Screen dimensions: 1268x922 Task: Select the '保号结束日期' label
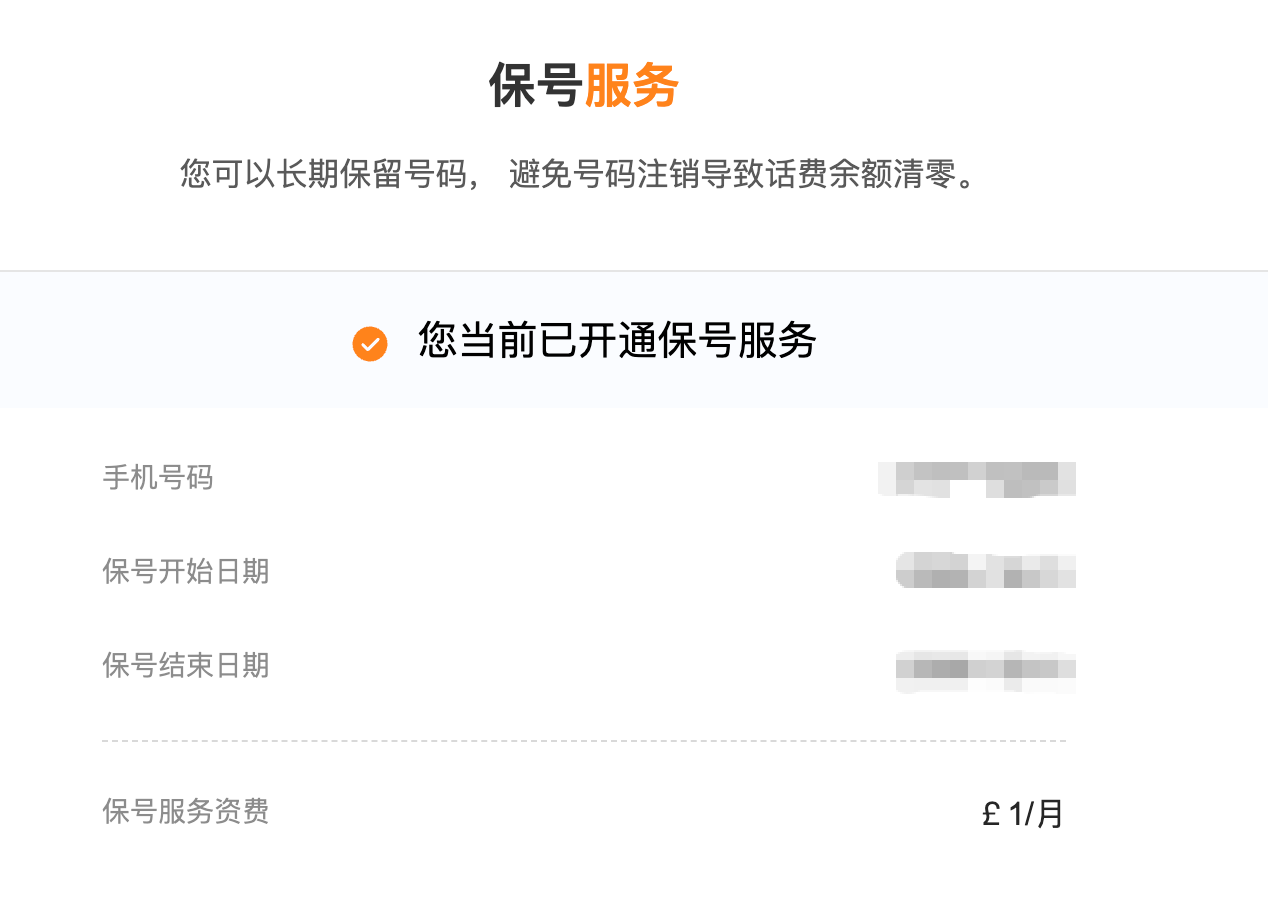(x=186, y=665)
